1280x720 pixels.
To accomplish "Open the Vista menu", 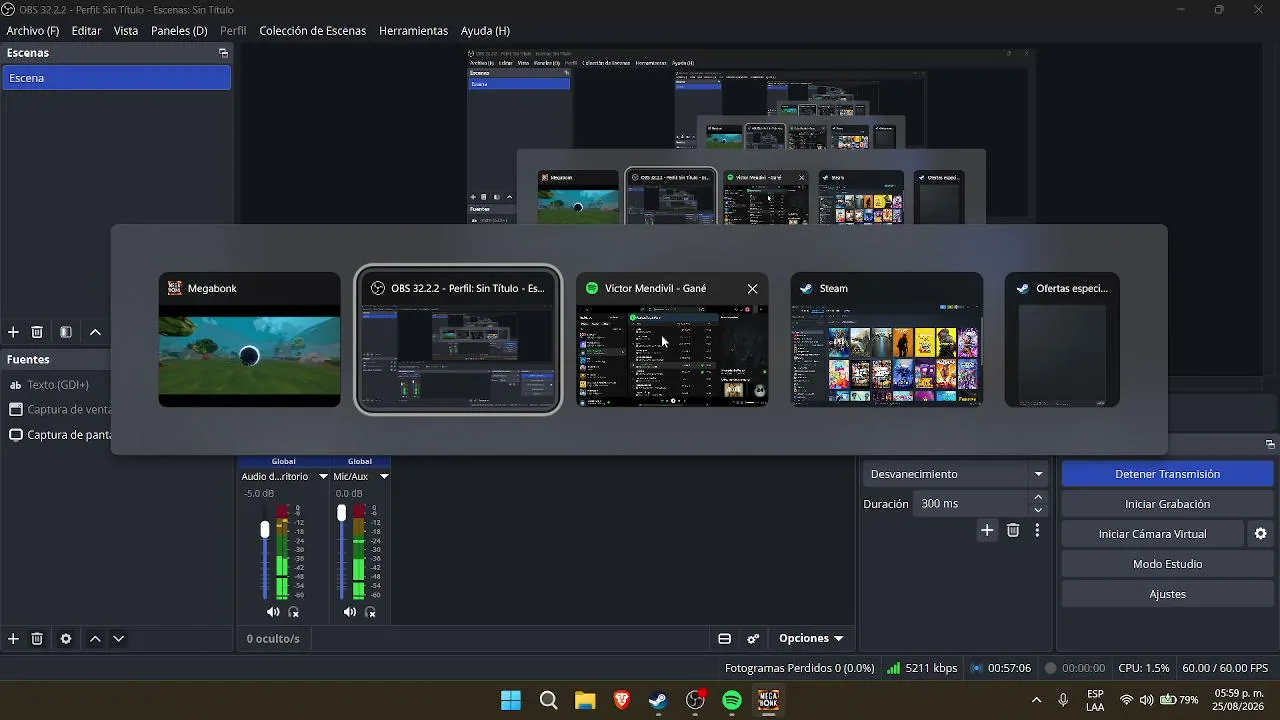I will pos(126,31).
